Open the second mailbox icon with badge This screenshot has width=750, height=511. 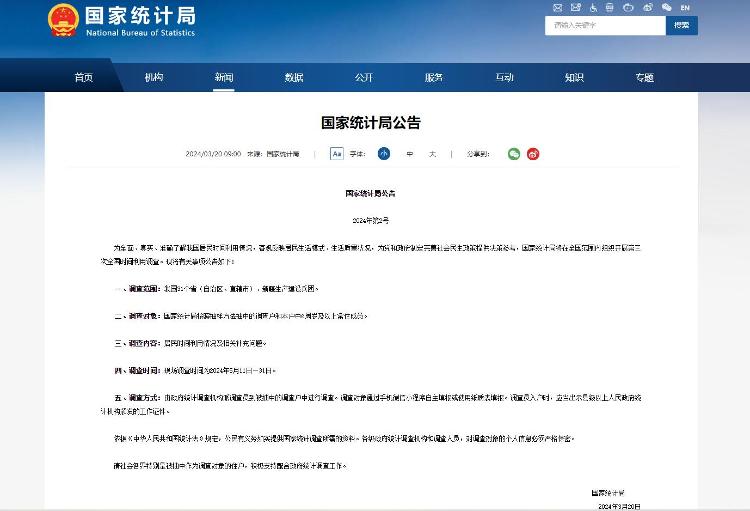coord(575,7)
